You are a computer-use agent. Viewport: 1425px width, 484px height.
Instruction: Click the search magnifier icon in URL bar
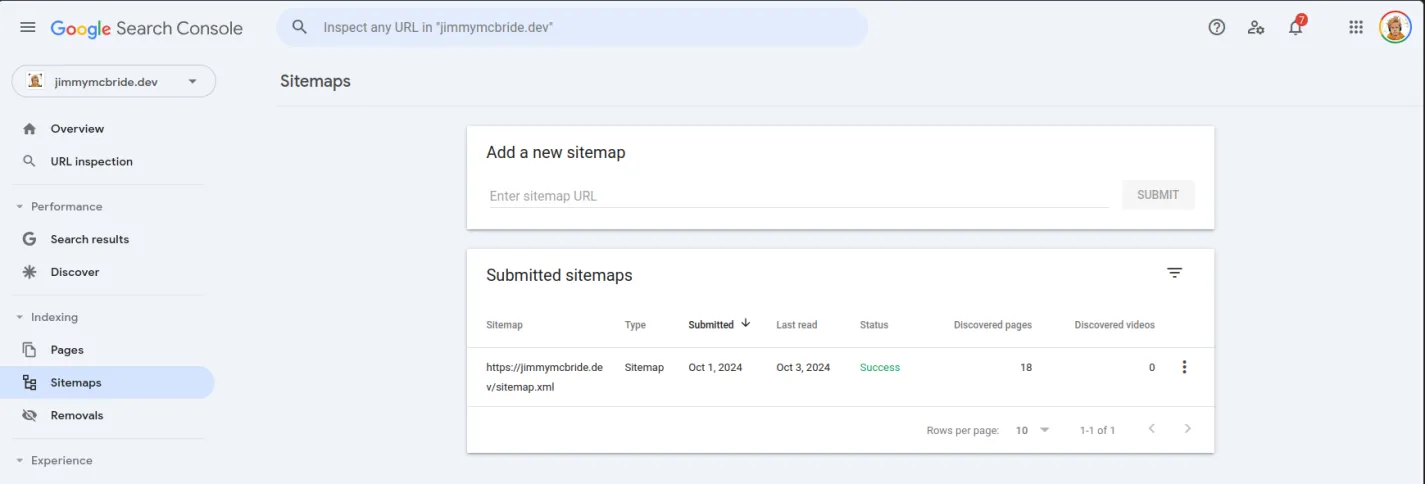[x=299, y=27]
